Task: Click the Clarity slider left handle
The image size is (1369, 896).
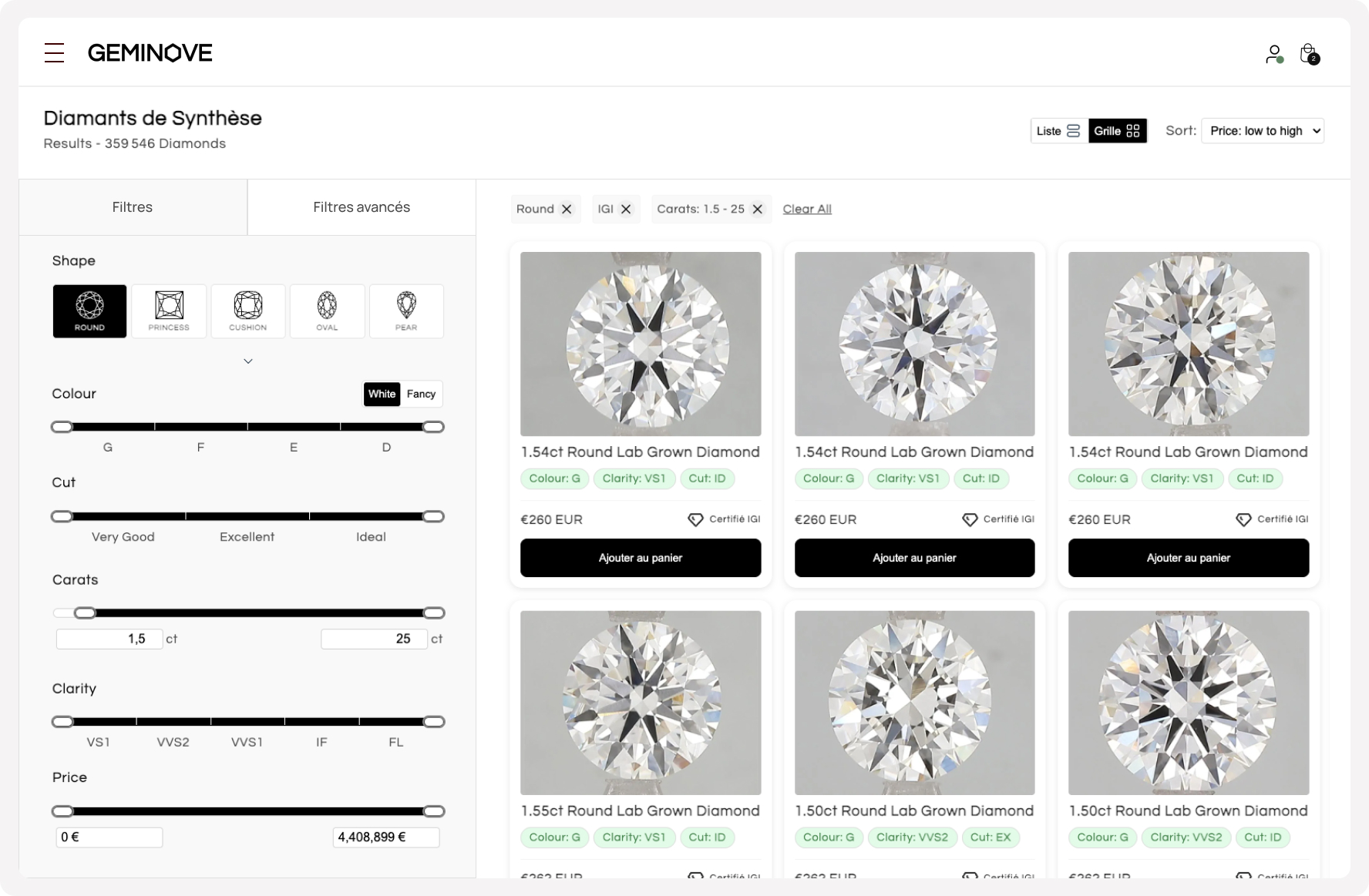Action: [62, 722]
